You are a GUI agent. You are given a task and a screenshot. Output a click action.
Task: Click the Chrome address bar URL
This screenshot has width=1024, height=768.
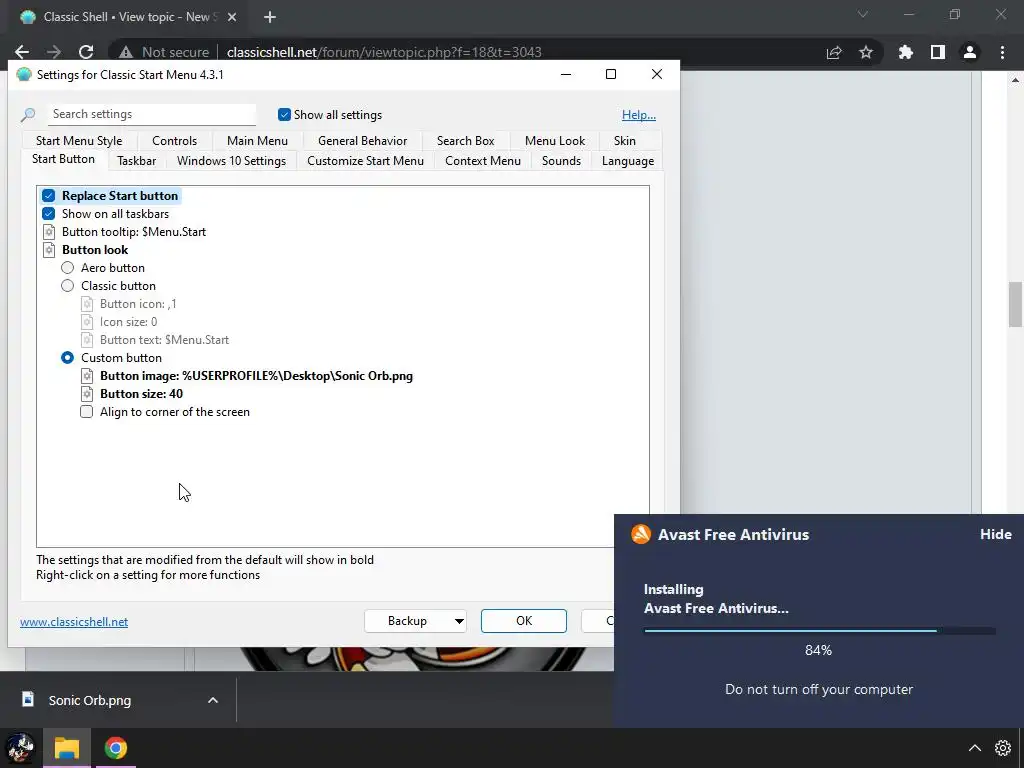[x=384, y=52]
